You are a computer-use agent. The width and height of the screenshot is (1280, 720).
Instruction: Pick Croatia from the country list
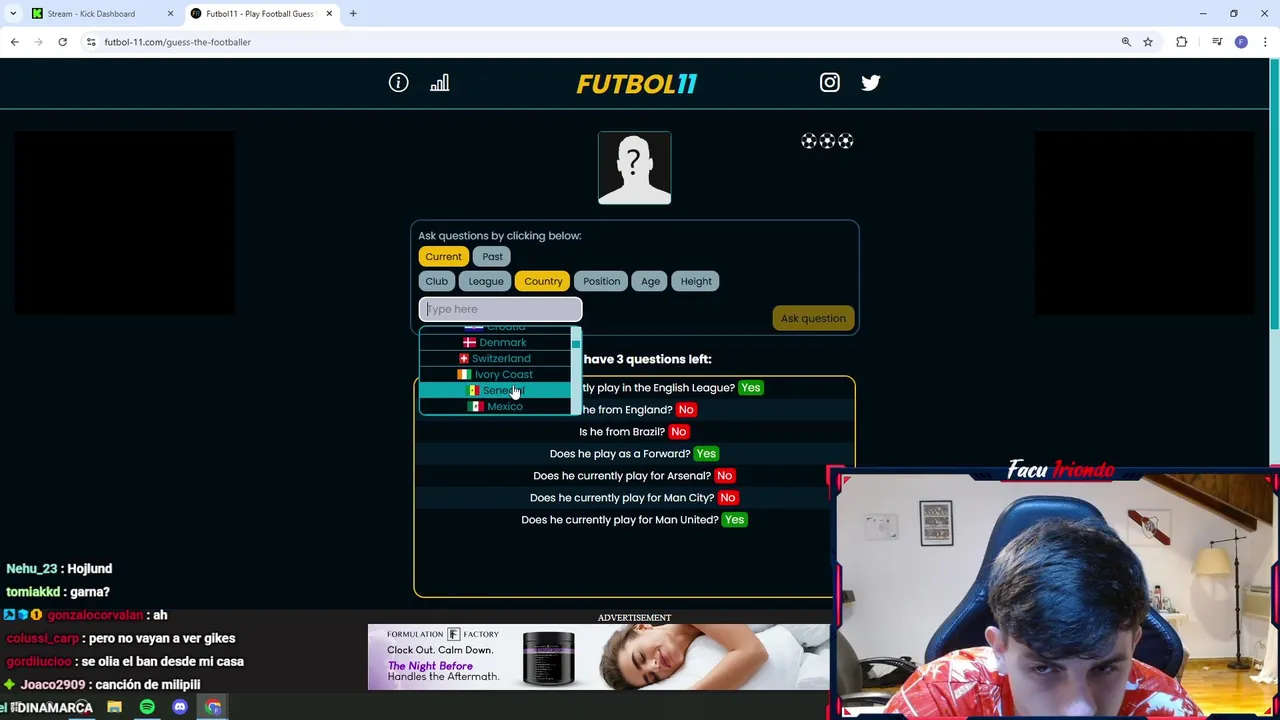point(495,329)
